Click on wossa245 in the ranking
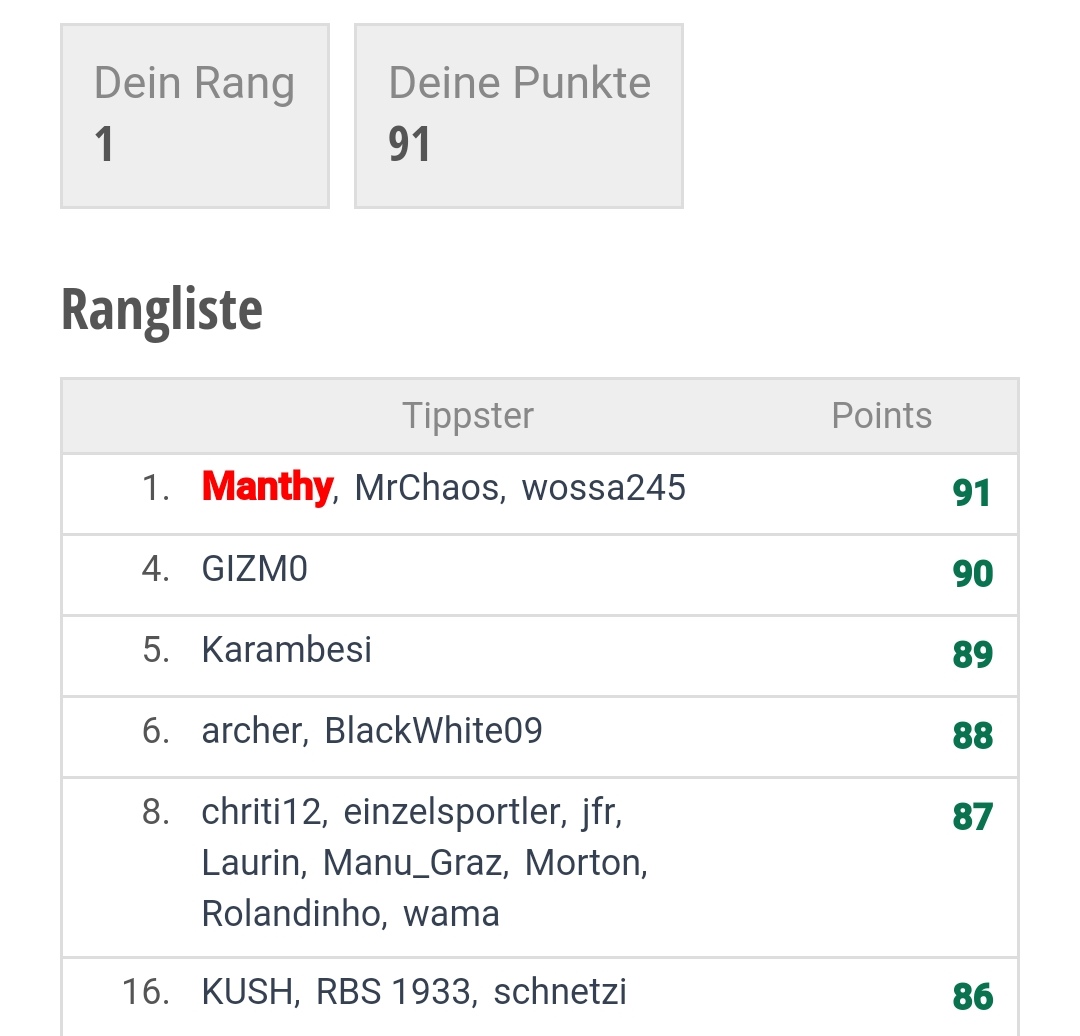 pyautogui.click(x=603, y=488)
